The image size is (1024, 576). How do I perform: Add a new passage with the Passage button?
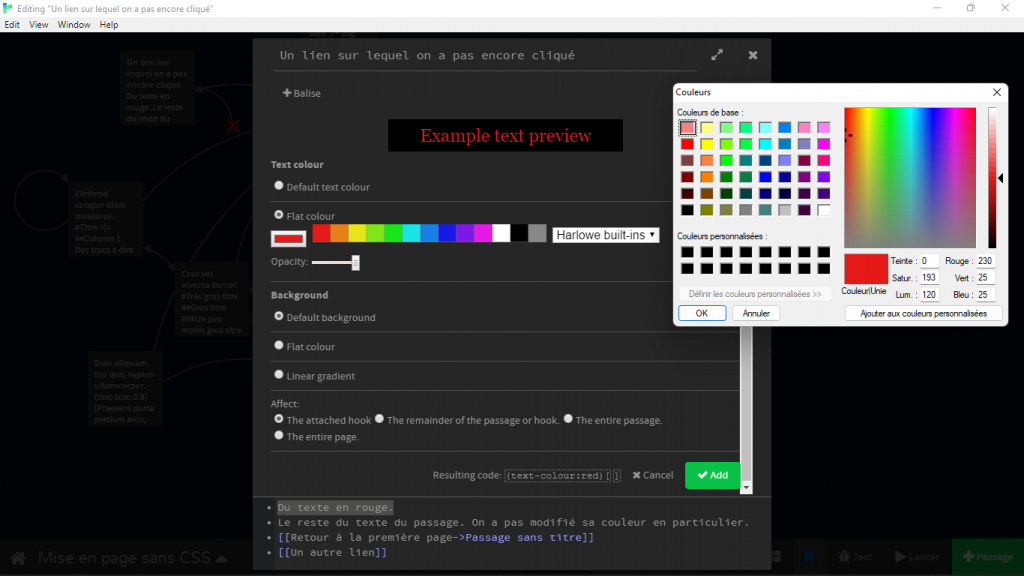point(988,556)
